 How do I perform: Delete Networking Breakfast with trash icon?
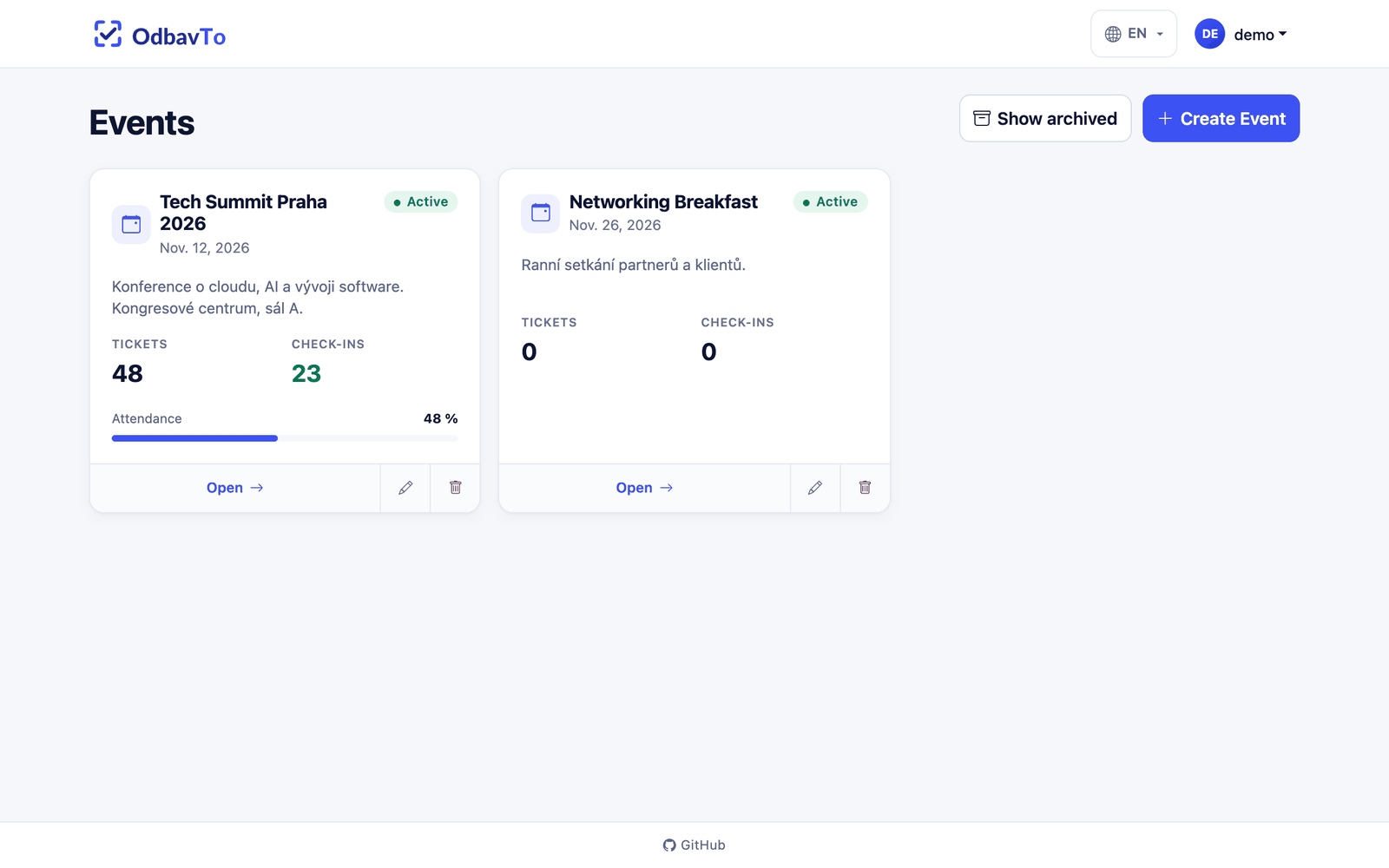point(865,488)
